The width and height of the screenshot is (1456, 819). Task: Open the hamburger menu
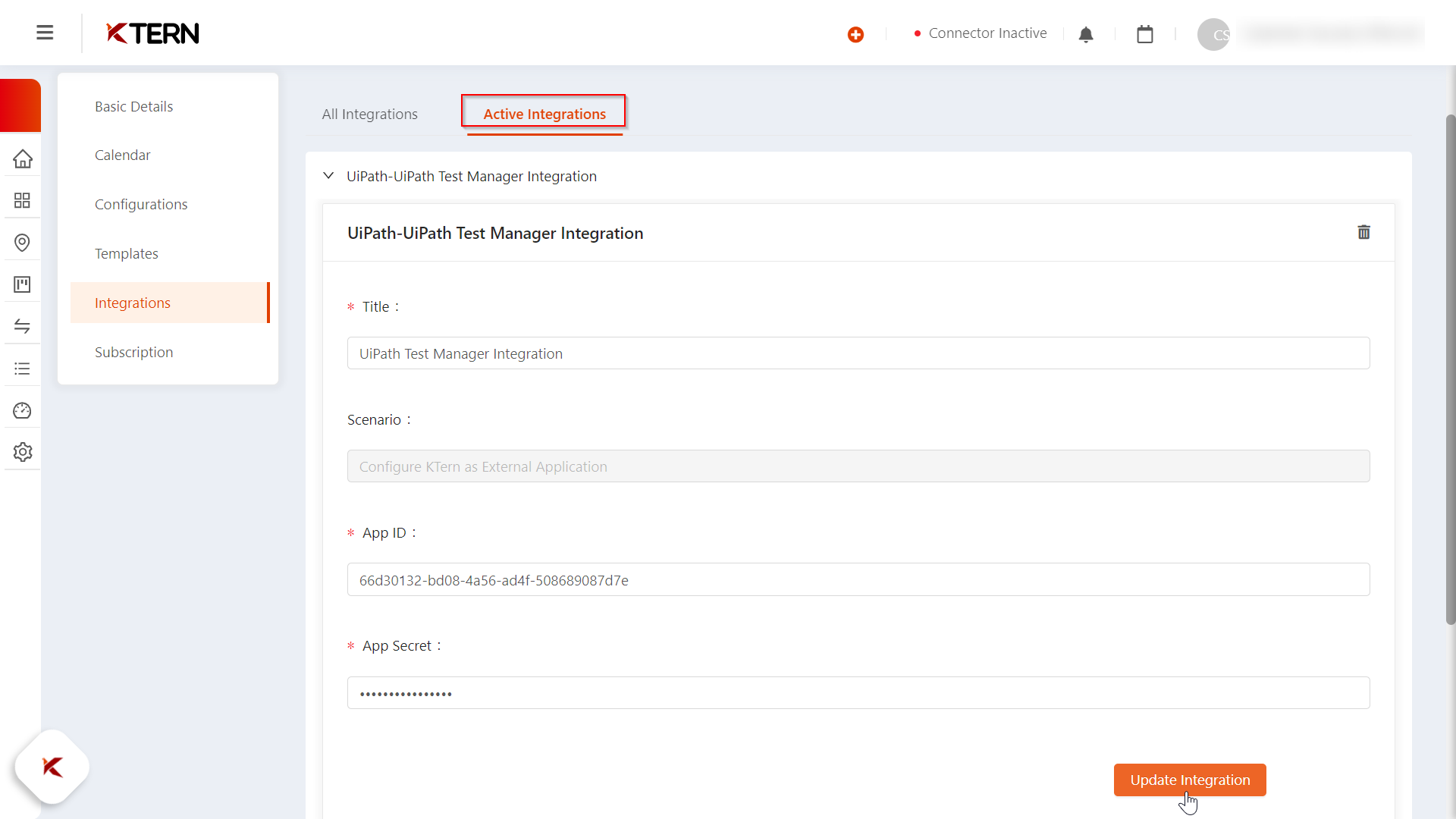click(x=45, y=33)
